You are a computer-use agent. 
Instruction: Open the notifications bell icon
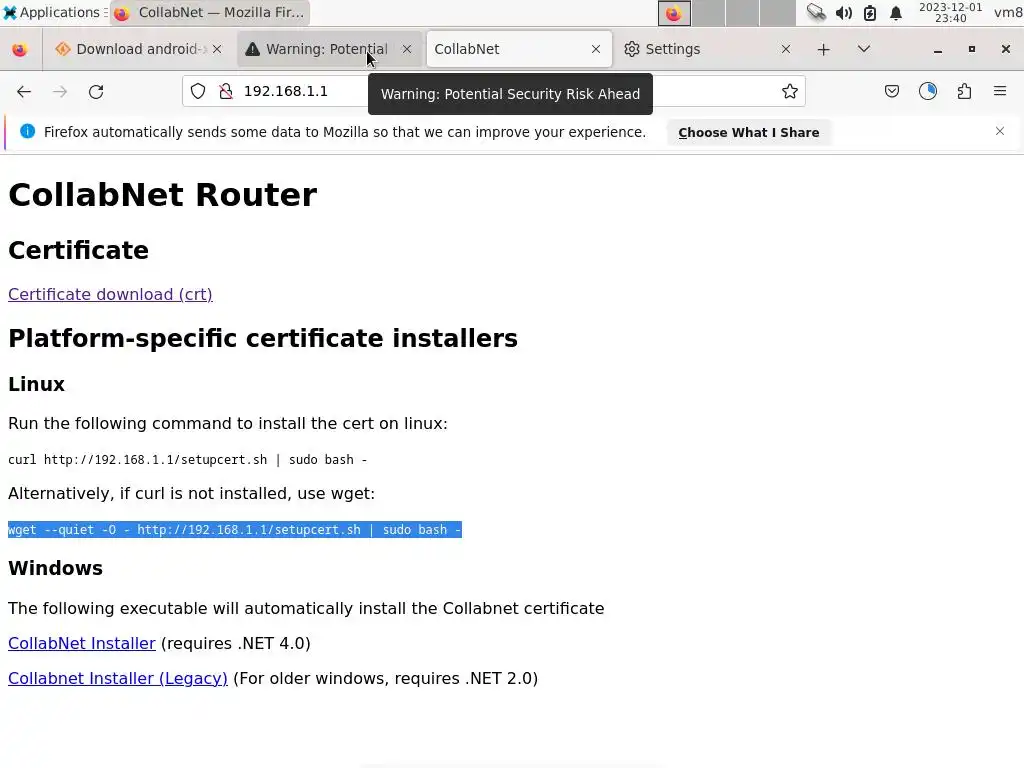(896, 12)
